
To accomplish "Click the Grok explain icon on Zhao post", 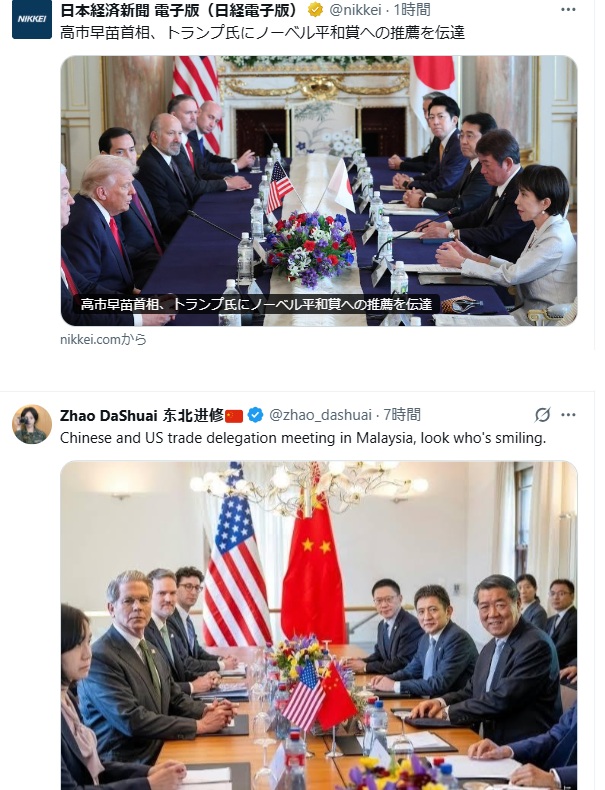I will [543, 415].
